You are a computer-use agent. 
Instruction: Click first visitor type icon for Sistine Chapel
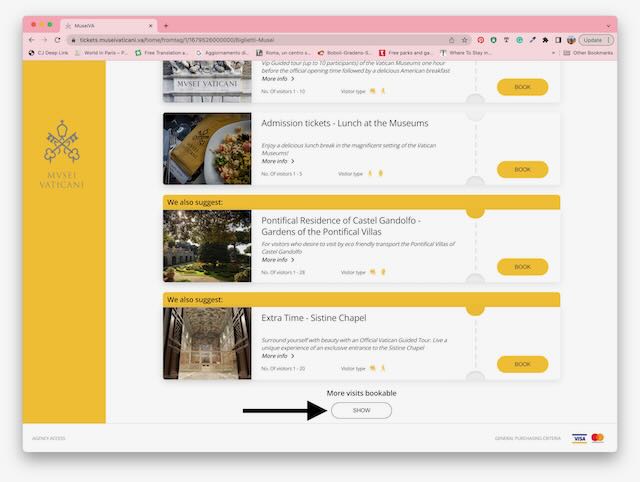[373, 368]
